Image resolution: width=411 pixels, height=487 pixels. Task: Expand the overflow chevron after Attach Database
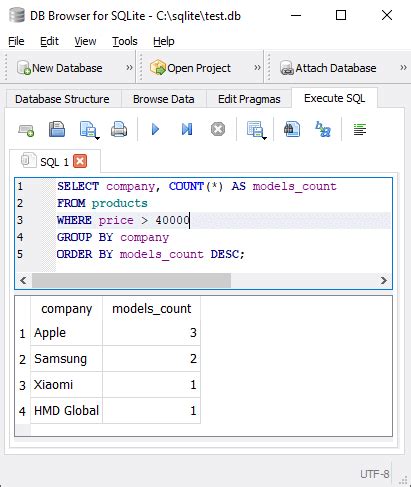pos(403,68)
